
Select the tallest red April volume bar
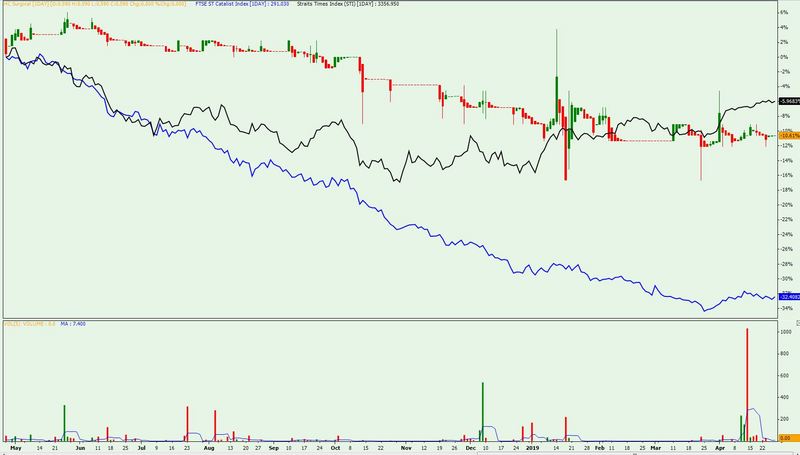pyautogui.click(x=747, y=385)
